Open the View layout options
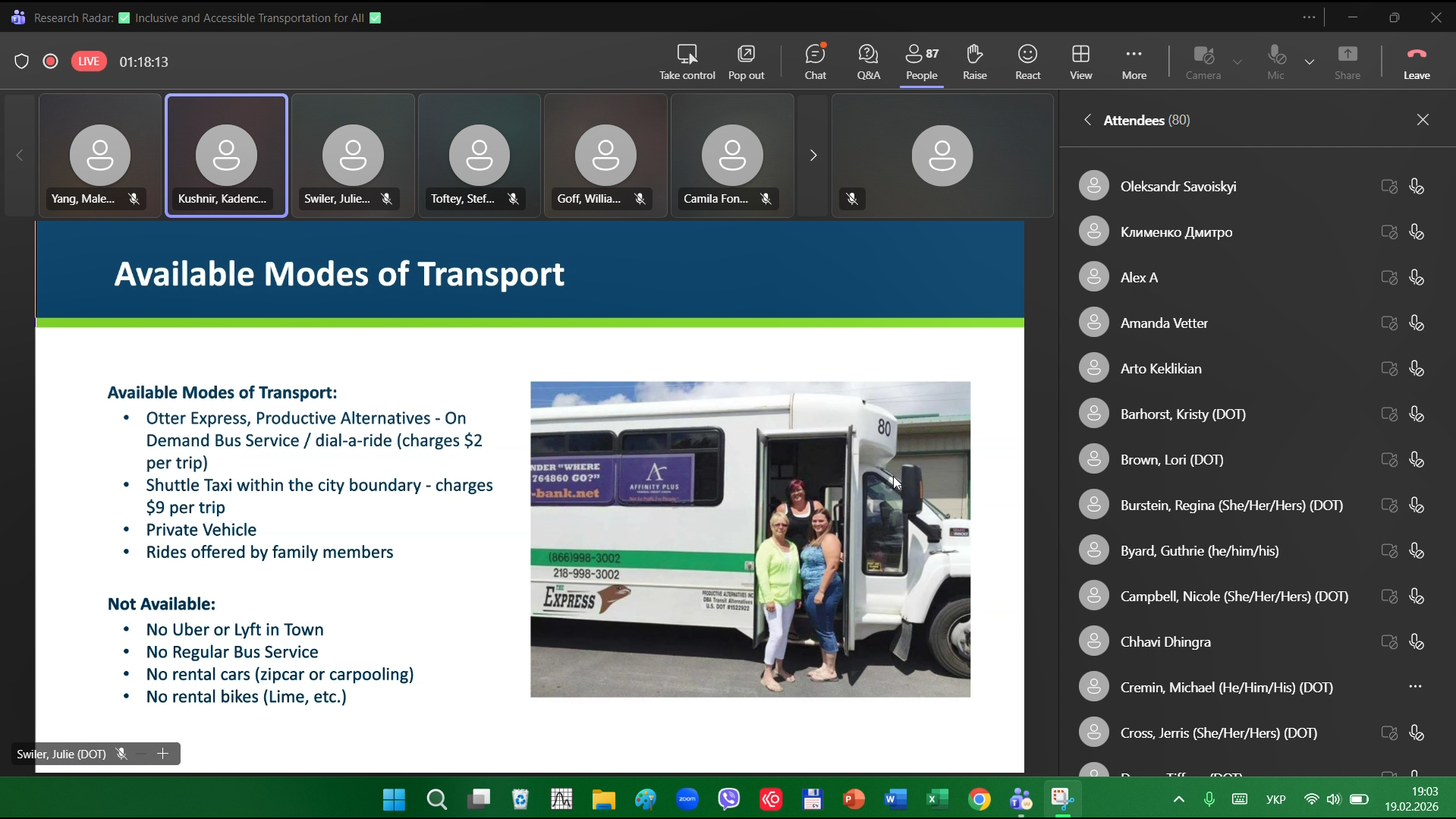Image resolution: width=1456 pixels, height=819 pixels. pos(1080,61)
